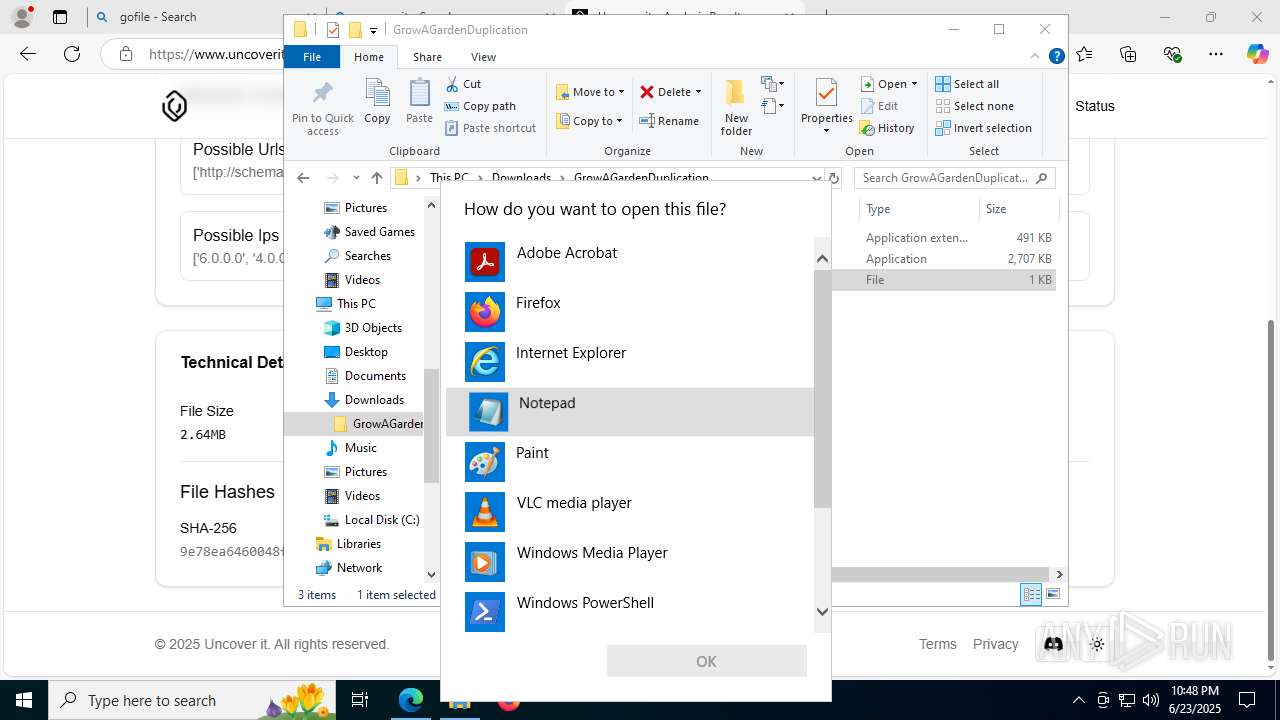Select Paint in the open-with dialog
The width and height of the screenshot is (1280, 720).
pos(630,462)
